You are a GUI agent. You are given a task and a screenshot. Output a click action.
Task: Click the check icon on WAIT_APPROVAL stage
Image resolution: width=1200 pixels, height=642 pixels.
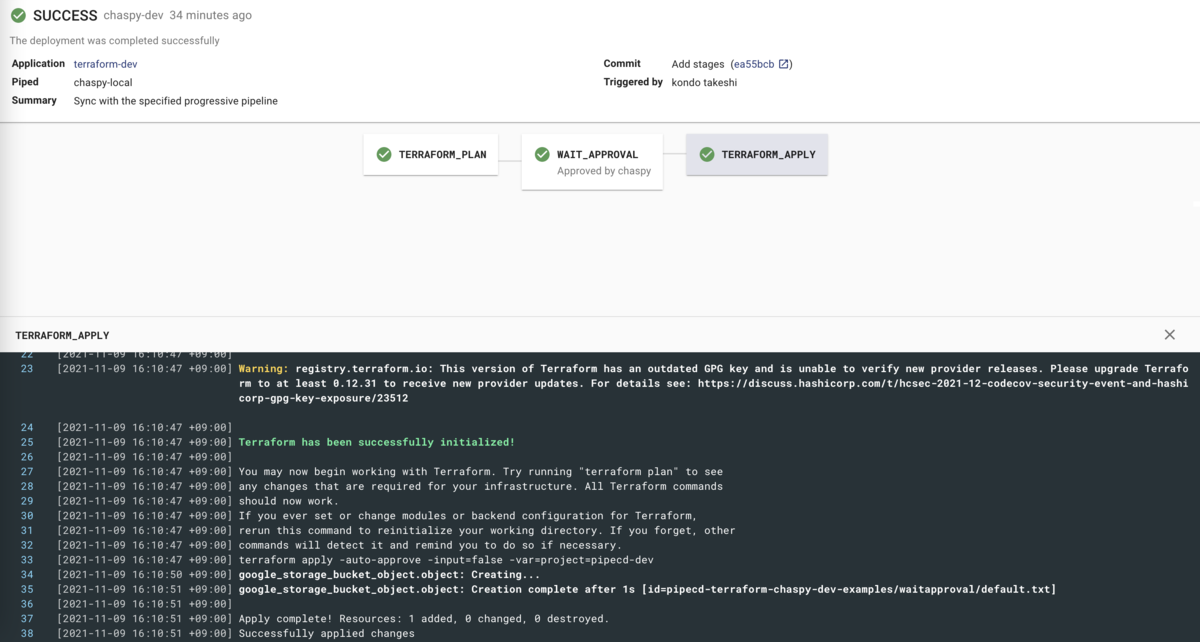[542, 154]
